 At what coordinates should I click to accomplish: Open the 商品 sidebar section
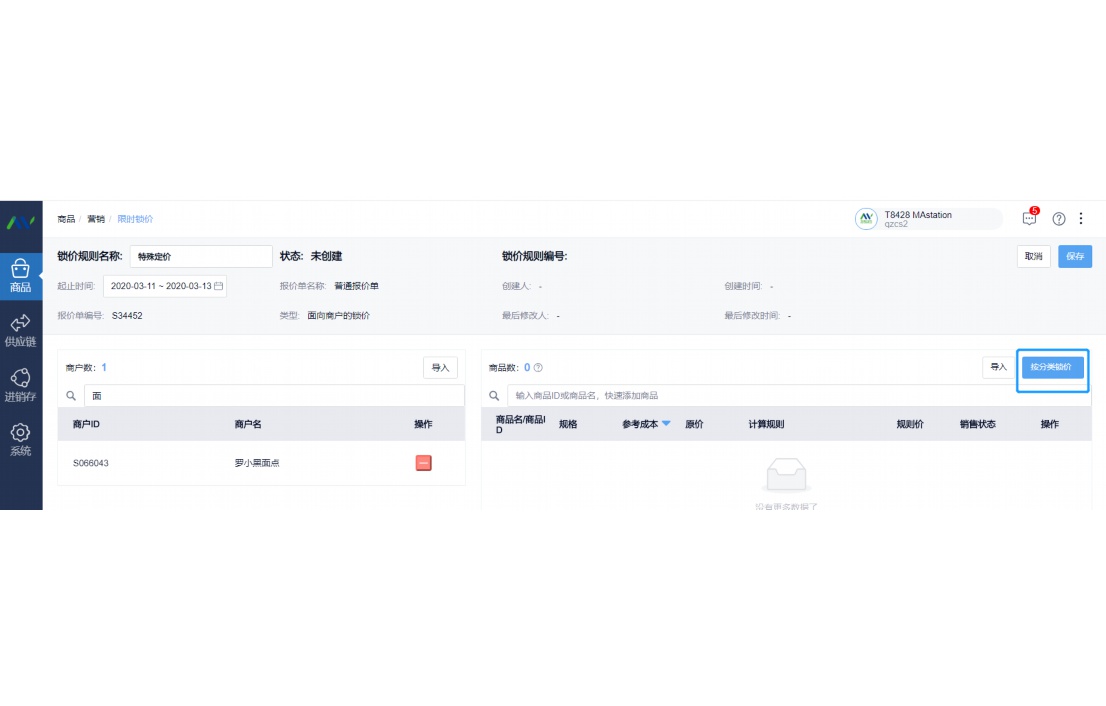20,276
